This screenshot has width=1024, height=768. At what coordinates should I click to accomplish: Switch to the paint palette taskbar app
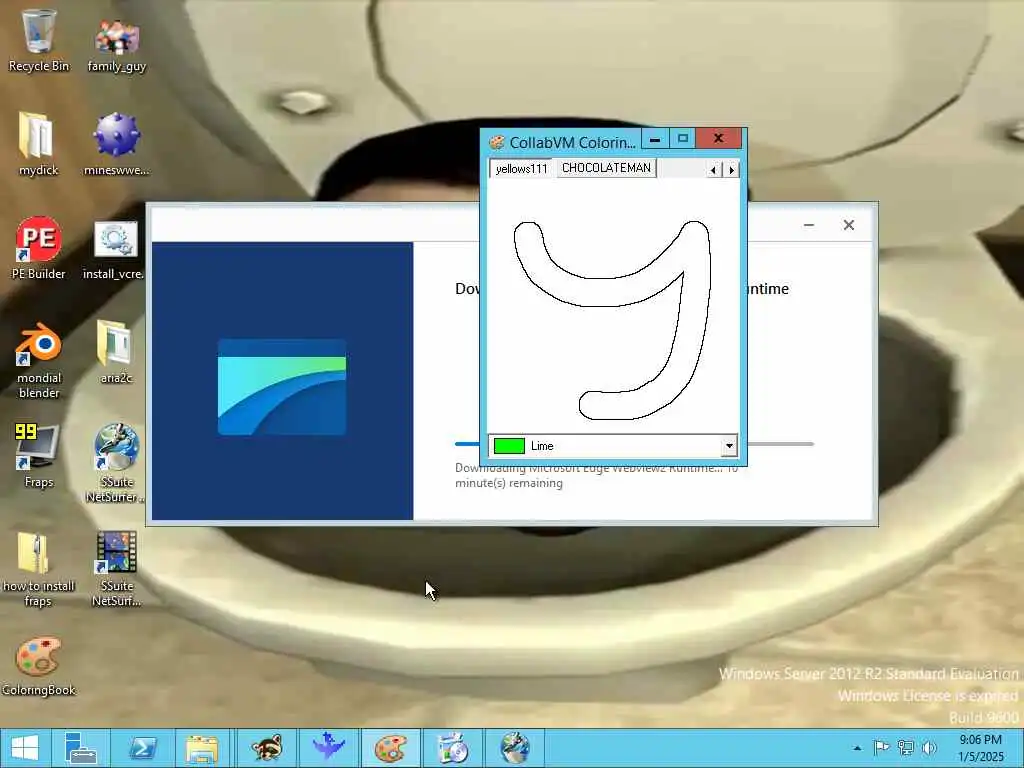click(391, 748)
